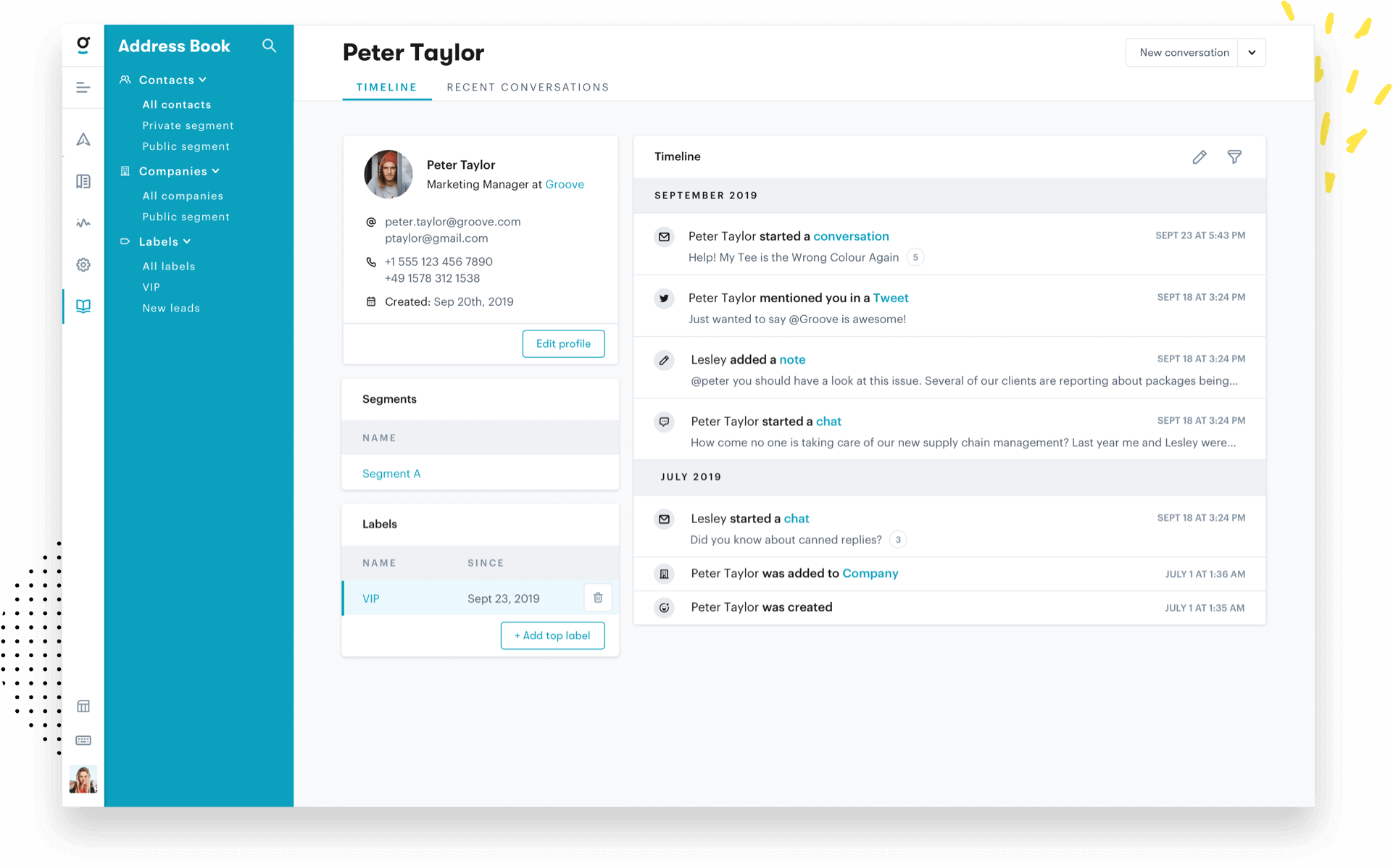Click the edit profile pencil icon
Viewport: 1393px width, 868px height.
1199,157
